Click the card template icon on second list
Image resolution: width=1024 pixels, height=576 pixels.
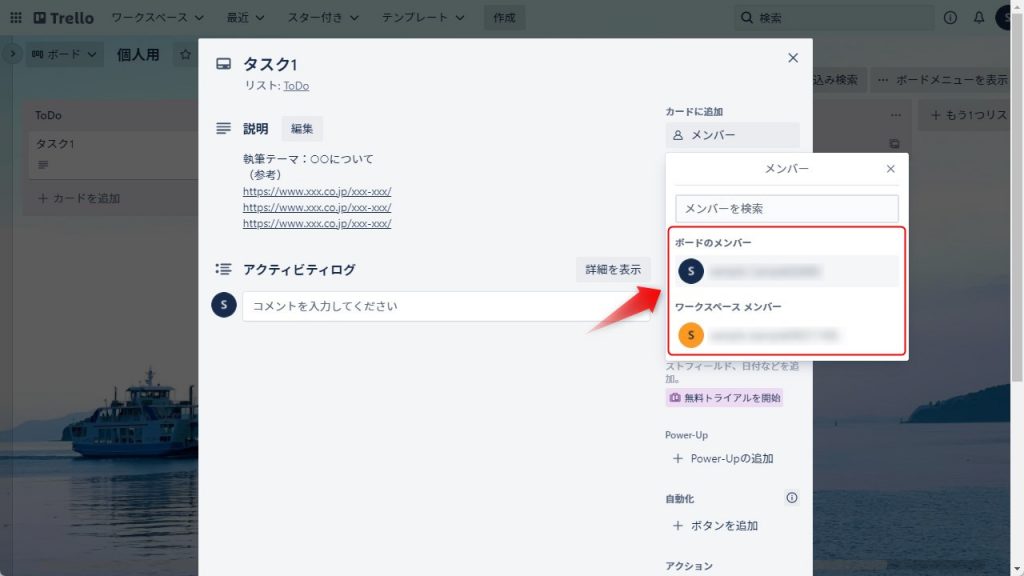coord(894,144)
